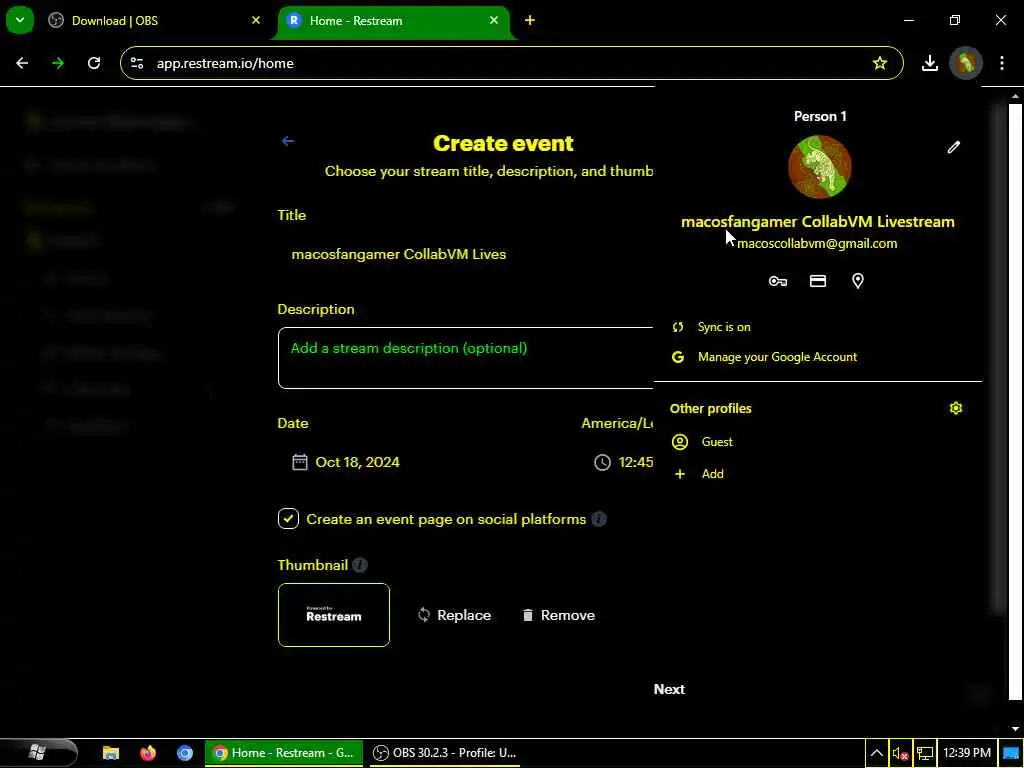This screenshot has width=1024, height=768.
Task: Edit profile with the pencil icon
Action: click(953, 147)
